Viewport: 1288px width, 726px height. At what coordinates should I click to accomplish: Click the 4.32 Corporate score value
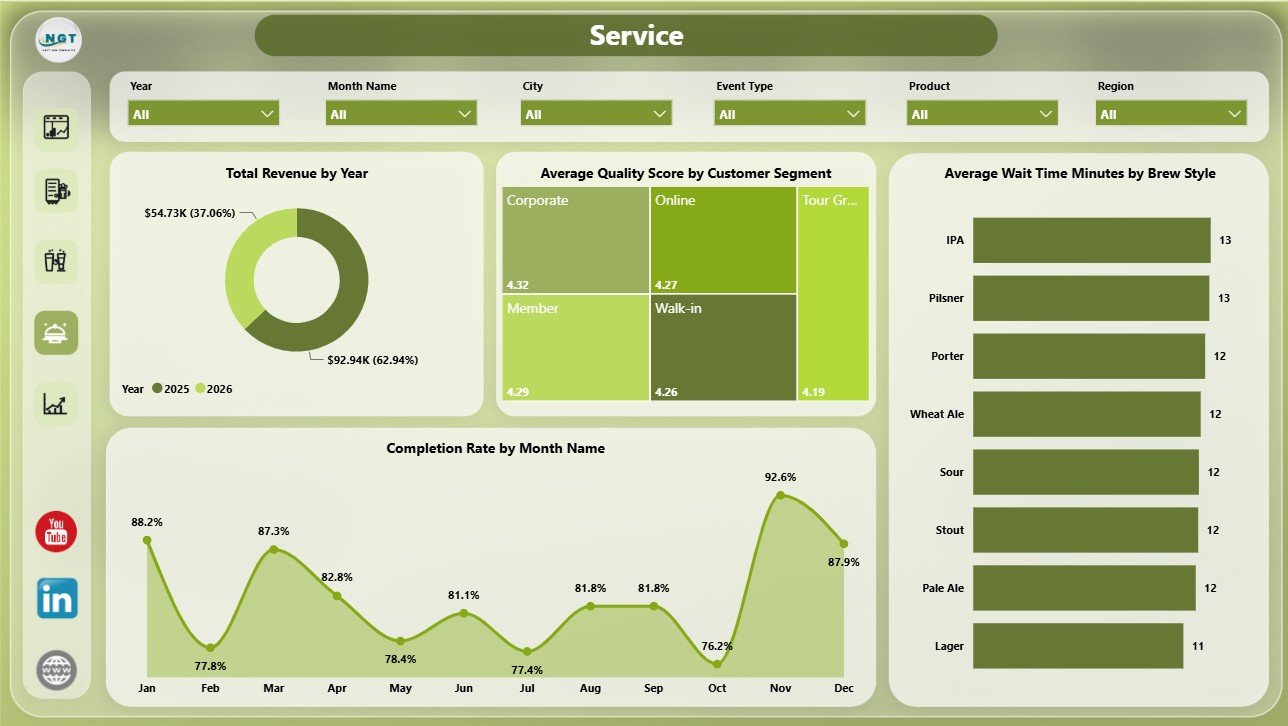click(x=518, y=283)
